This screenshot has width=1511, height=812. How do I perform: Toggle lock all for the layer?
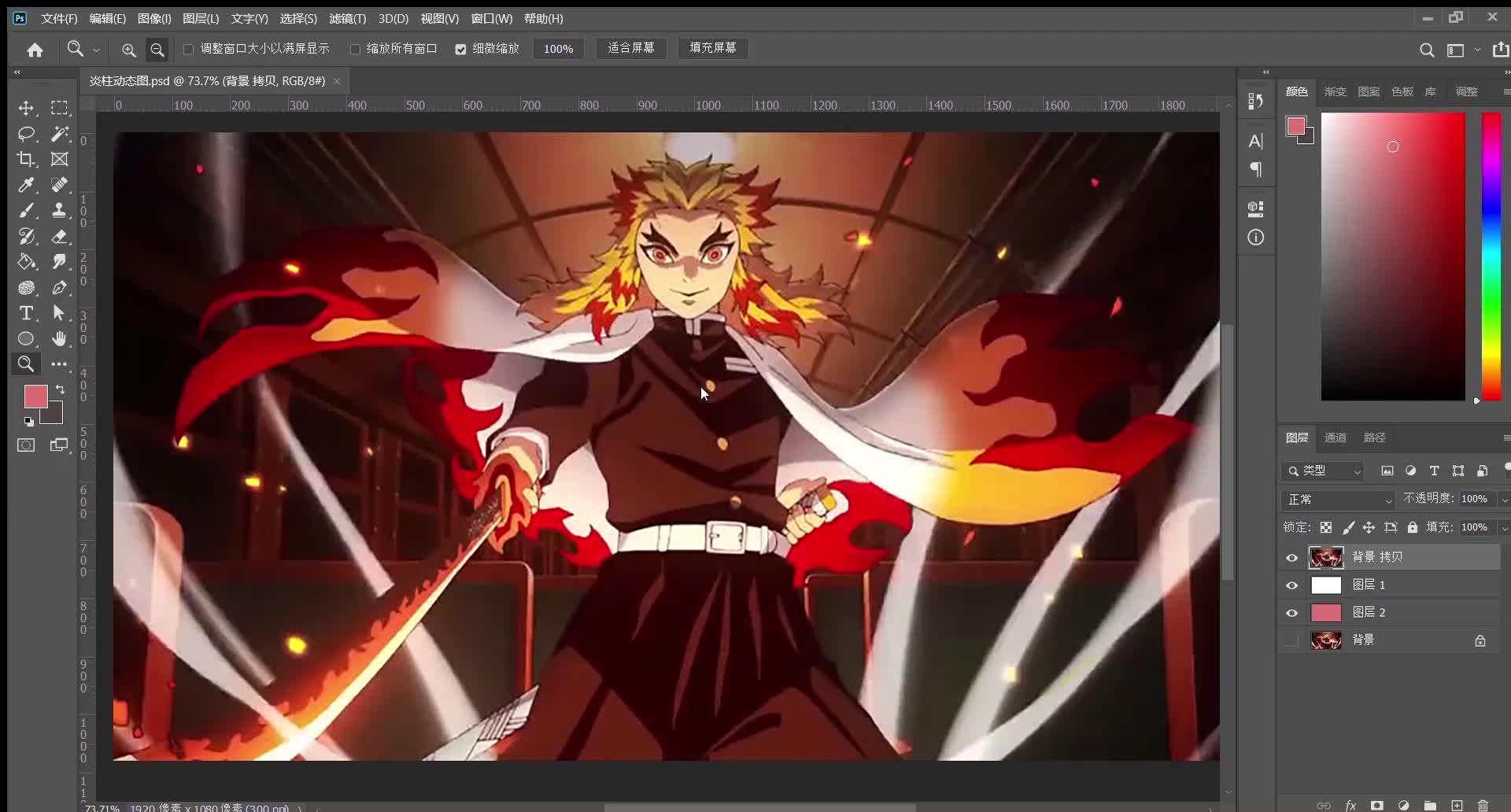pos(1413,527)
